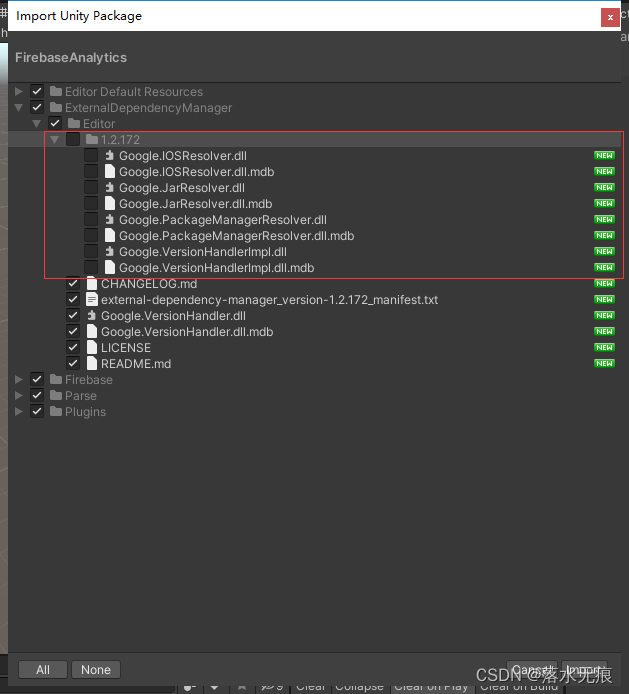Screen dimensions: 629x694
Task: Collapse the 1.2.172 folder
Action: click(x=54, y=140)
